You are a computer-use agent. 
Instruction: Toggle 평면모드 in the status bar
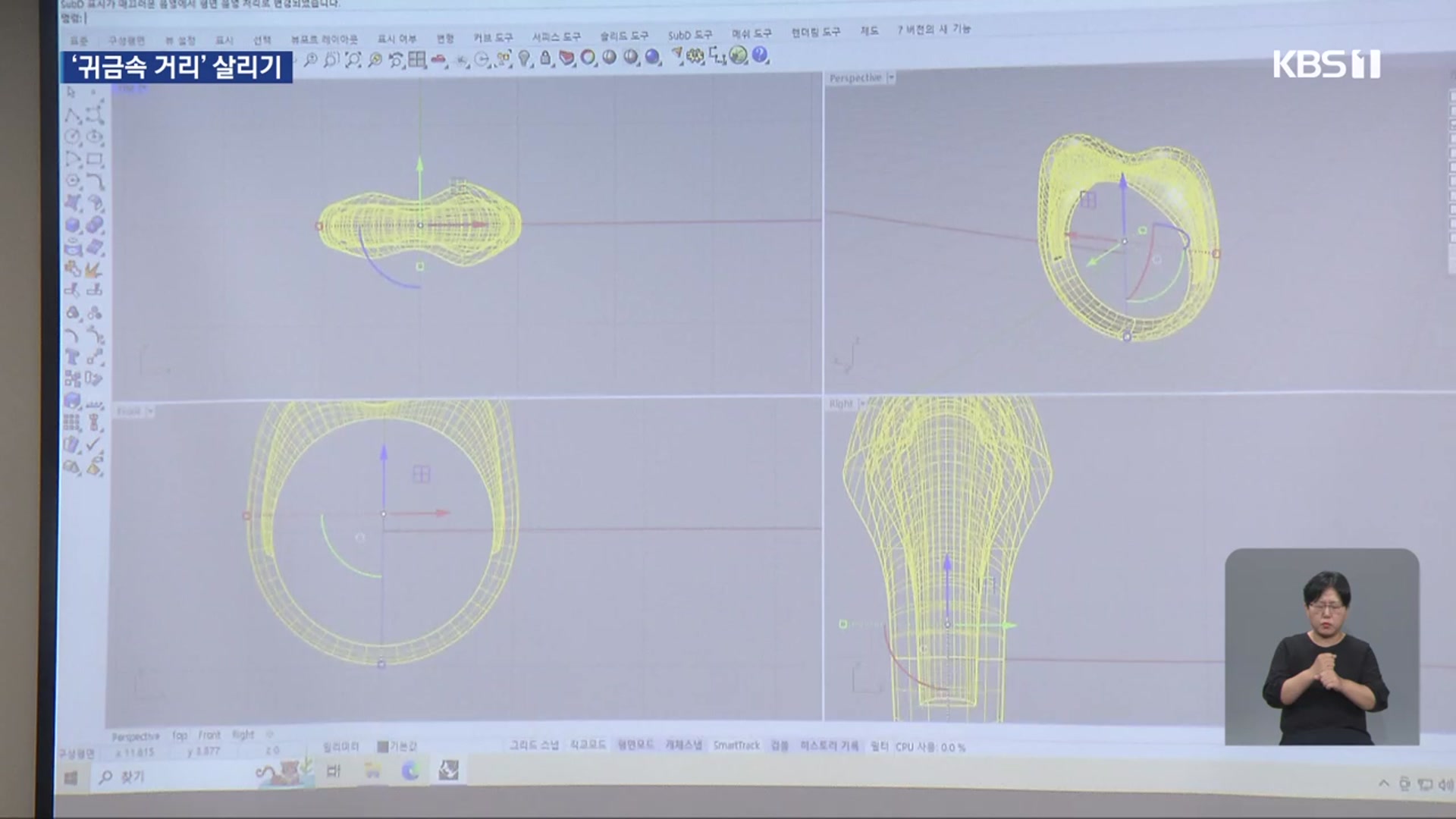point(635,745)
